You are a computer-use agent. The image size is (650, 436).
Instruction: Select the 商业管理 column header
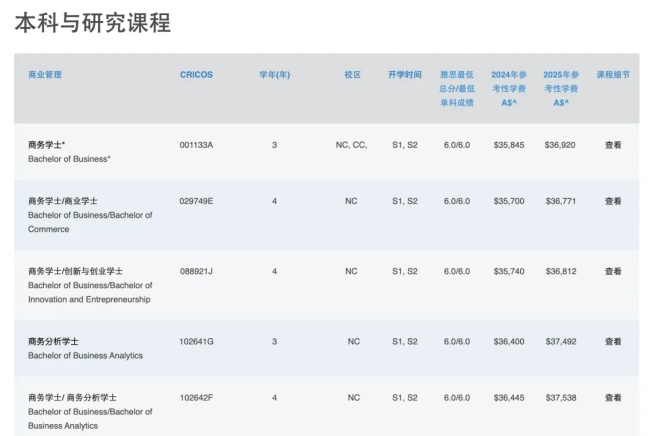45,75
